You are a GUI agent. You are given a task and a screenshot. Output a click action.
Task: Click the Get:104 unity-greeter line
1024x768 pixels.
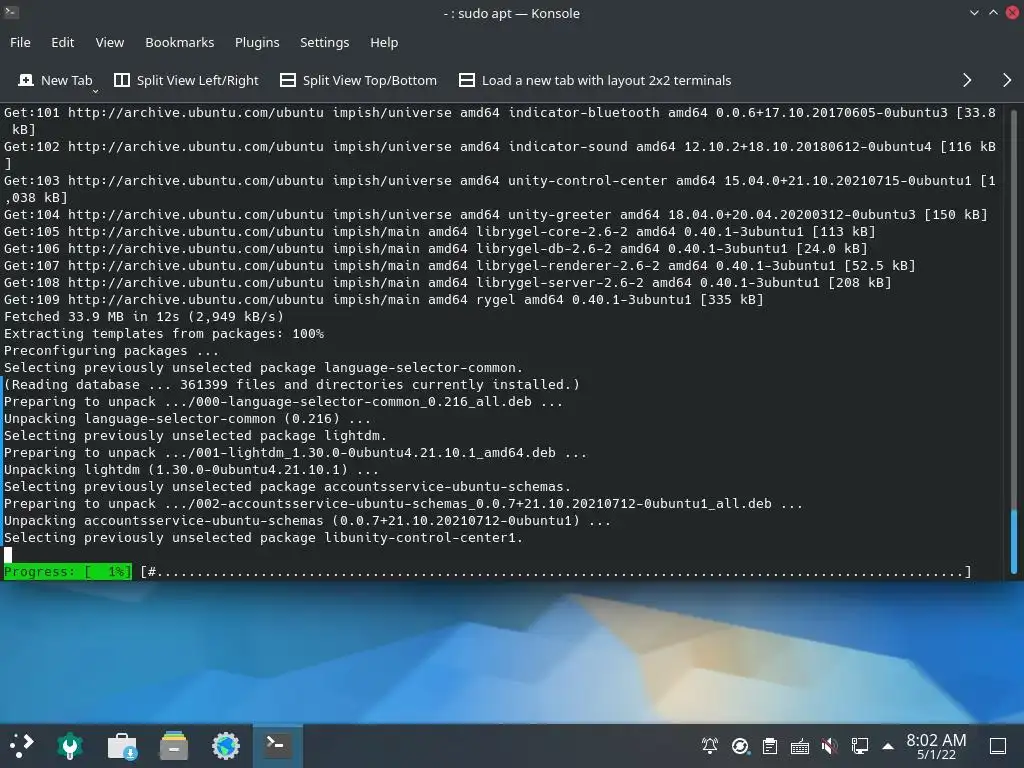coord(496,215)
